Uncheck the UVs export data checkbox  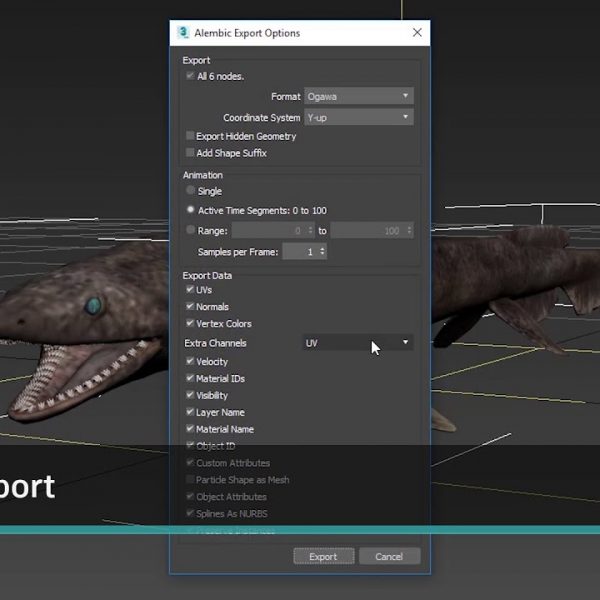pyautogui.click(x=190, y=290)
